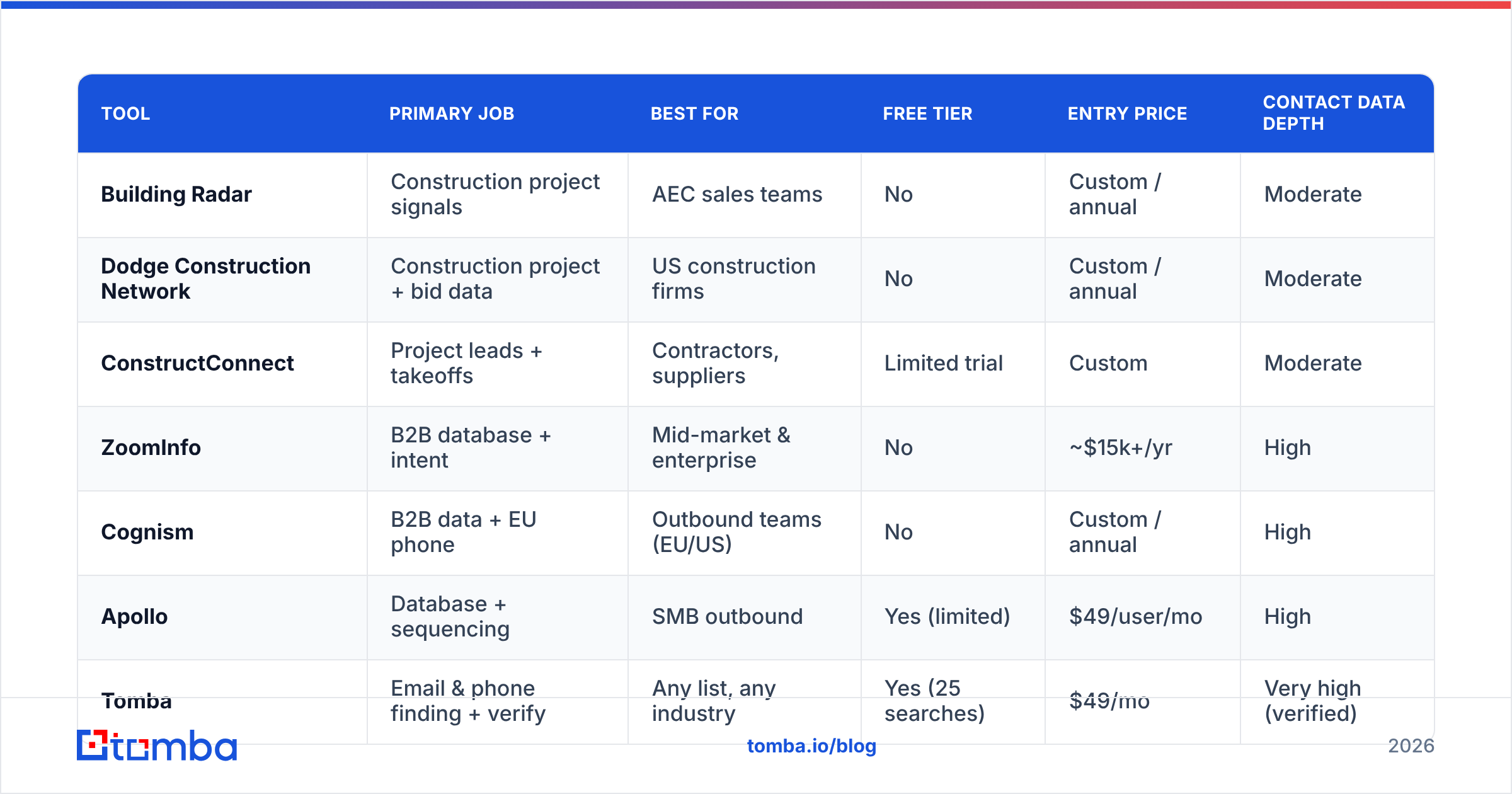Click the Very high (verified) cell

pos(1313,701)
